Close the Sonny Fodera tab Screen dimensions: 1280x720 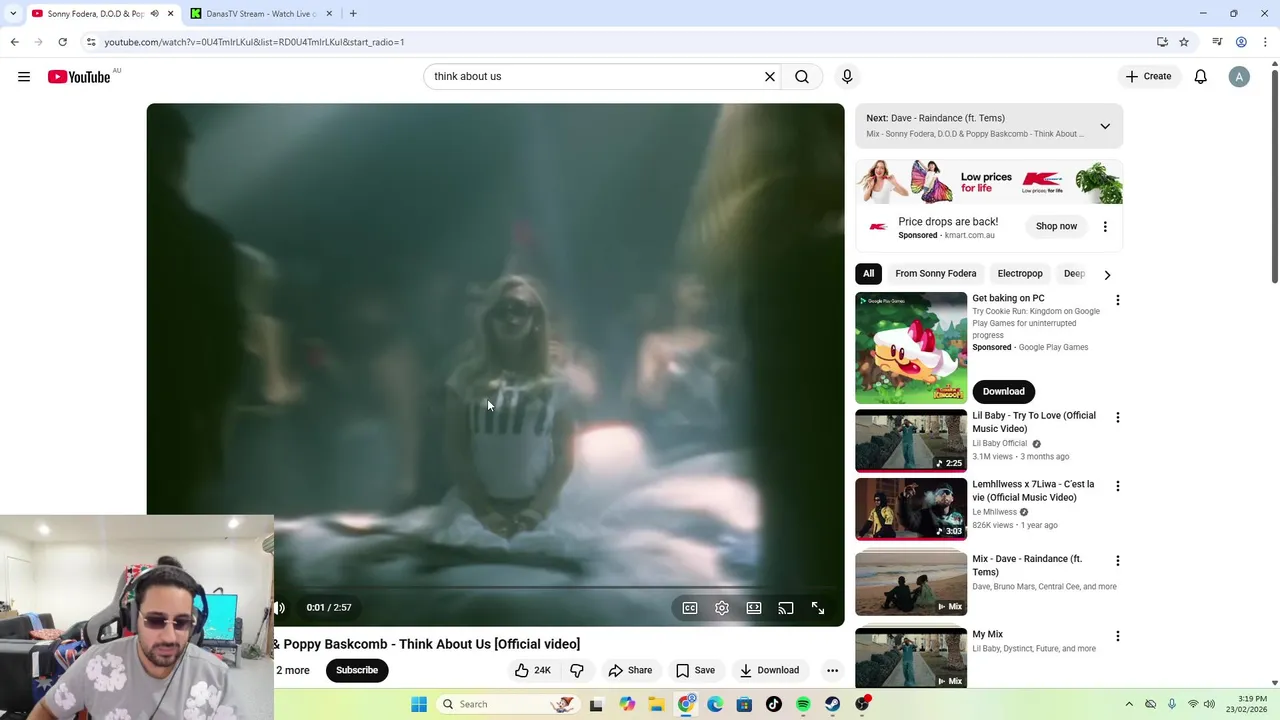(x=170, y=14)
